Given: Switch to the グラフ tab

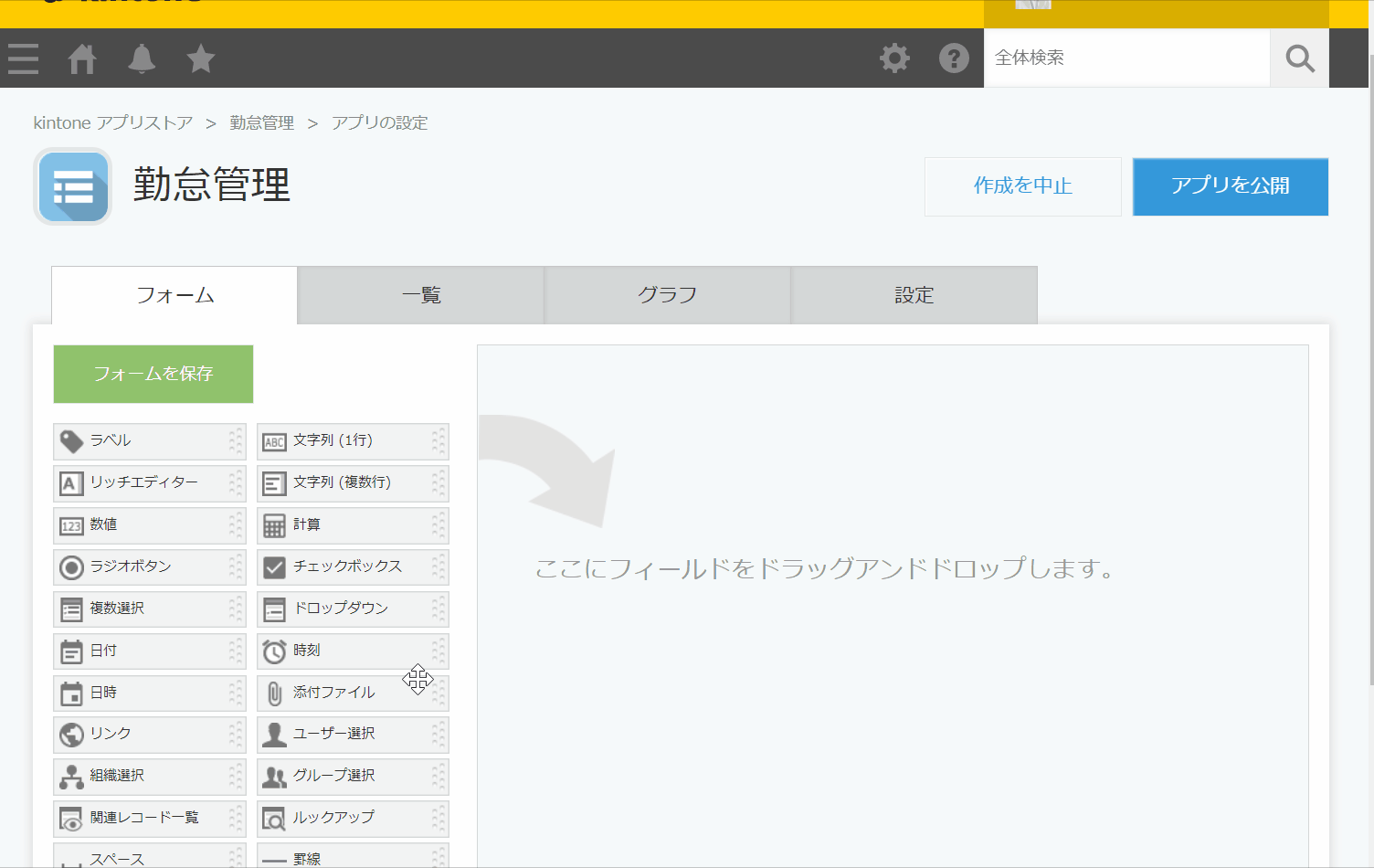Looking at the screenshot, I should [x=667, y=294].
